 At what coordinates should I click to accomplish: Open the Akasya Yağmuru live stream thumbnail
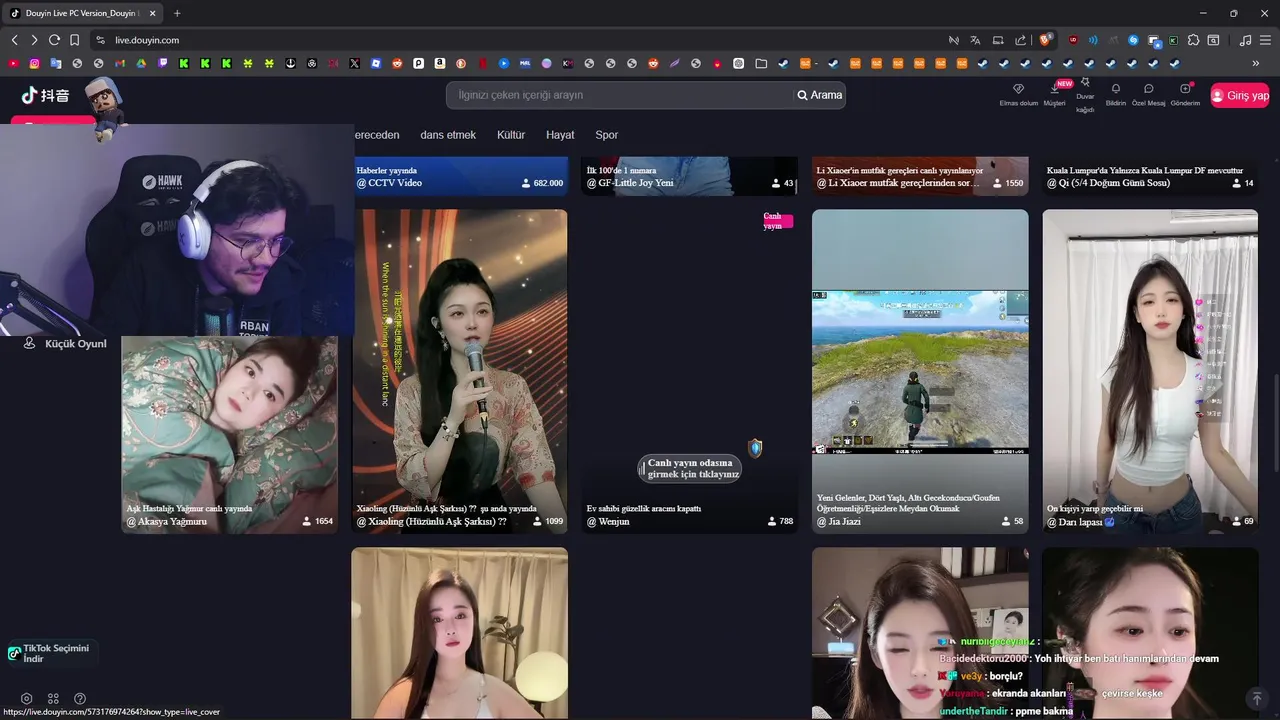click(230, 434)
